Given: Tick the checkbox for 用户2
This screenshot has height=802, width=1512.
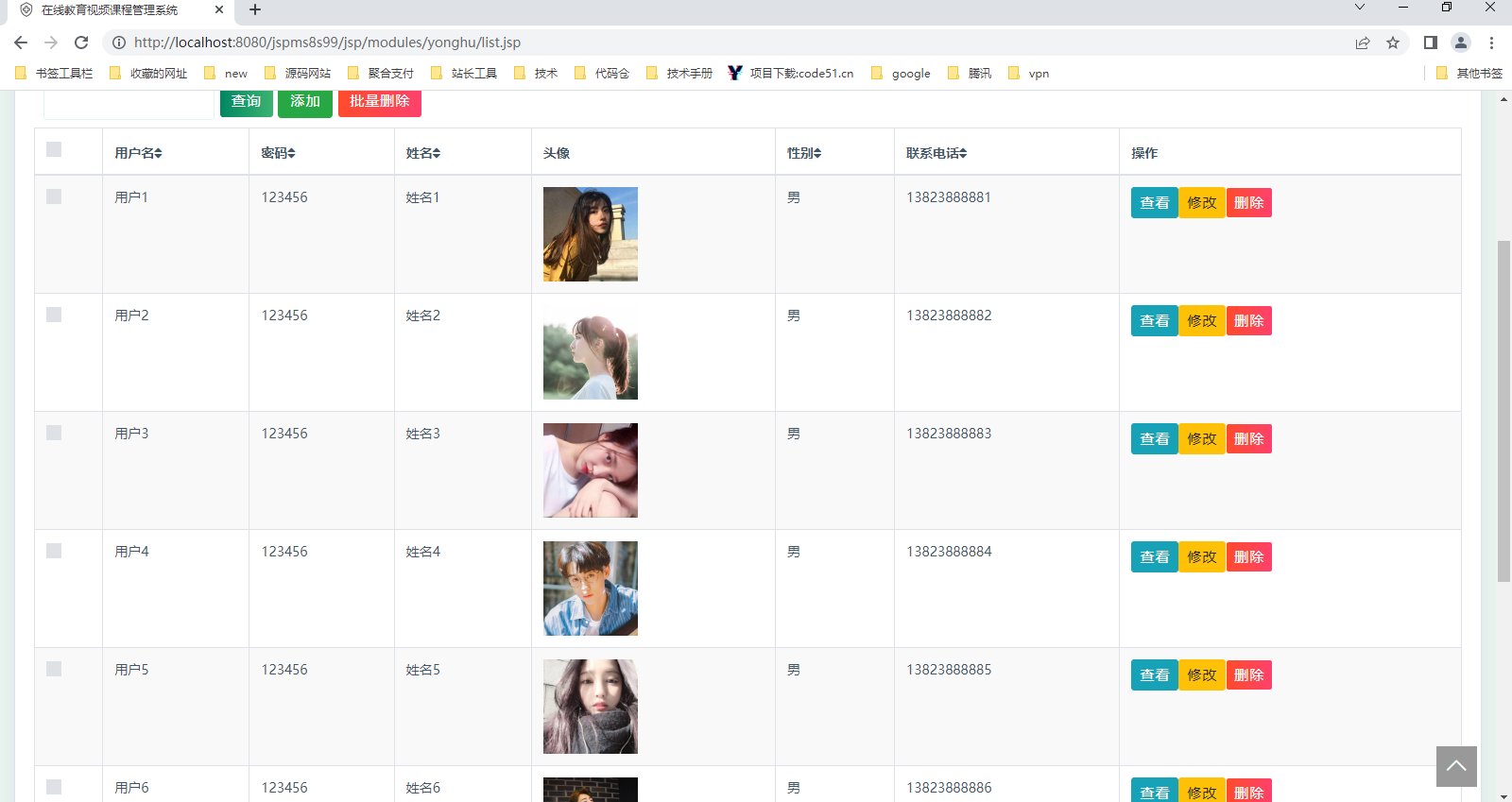Looking at the screenshot, I should [x=54, y=315].
